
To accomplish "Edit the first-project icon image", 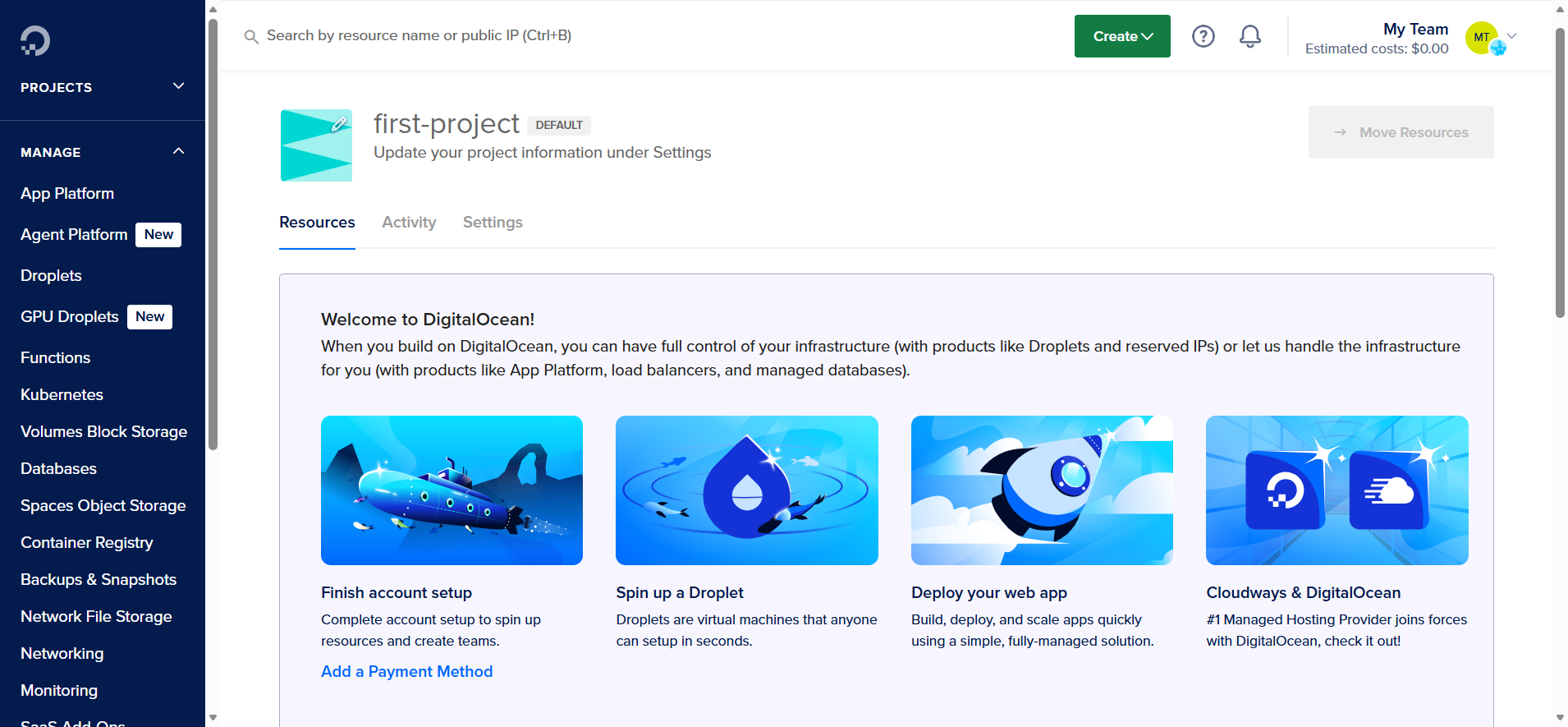I will (x=339, y=124).
